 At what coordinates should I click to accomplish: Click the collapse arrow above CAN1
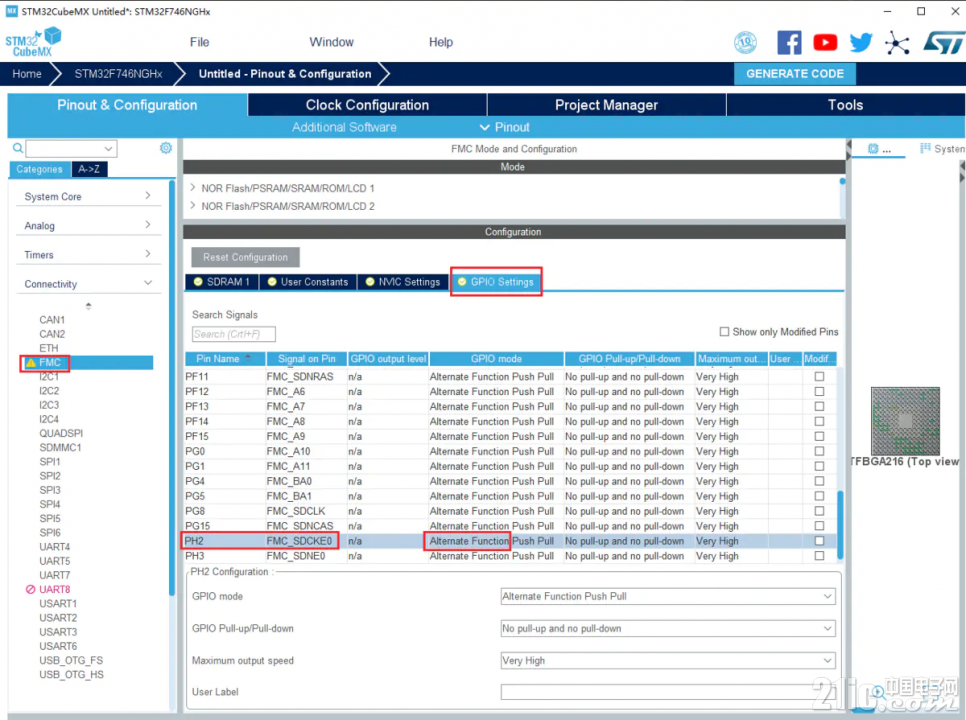(x=88, y=305)
